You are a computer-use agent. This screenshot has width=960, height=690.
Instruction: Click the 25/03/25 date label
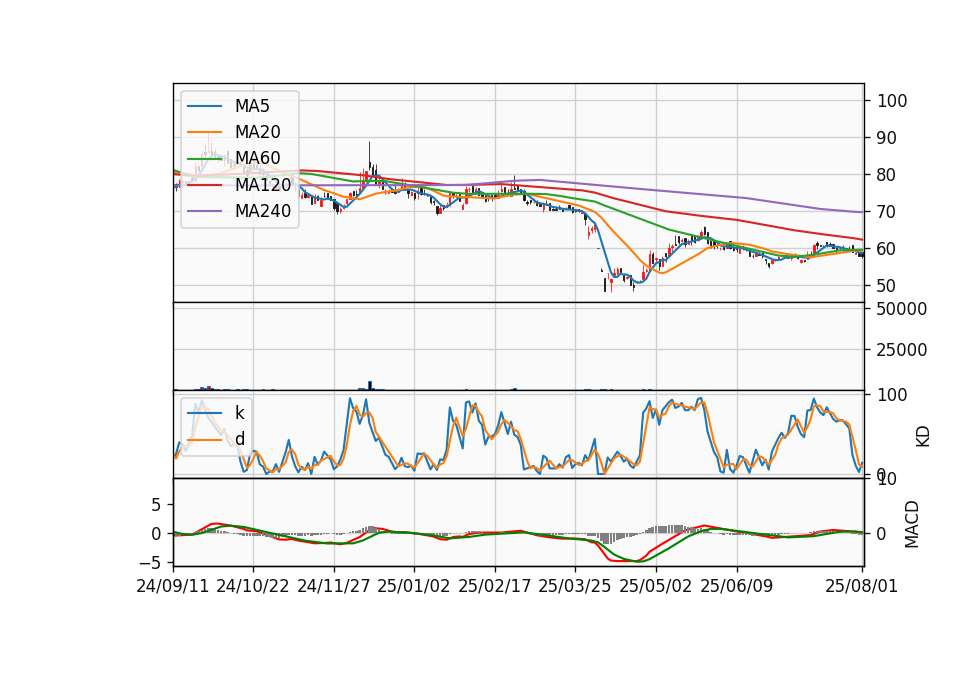click(575, 586)
